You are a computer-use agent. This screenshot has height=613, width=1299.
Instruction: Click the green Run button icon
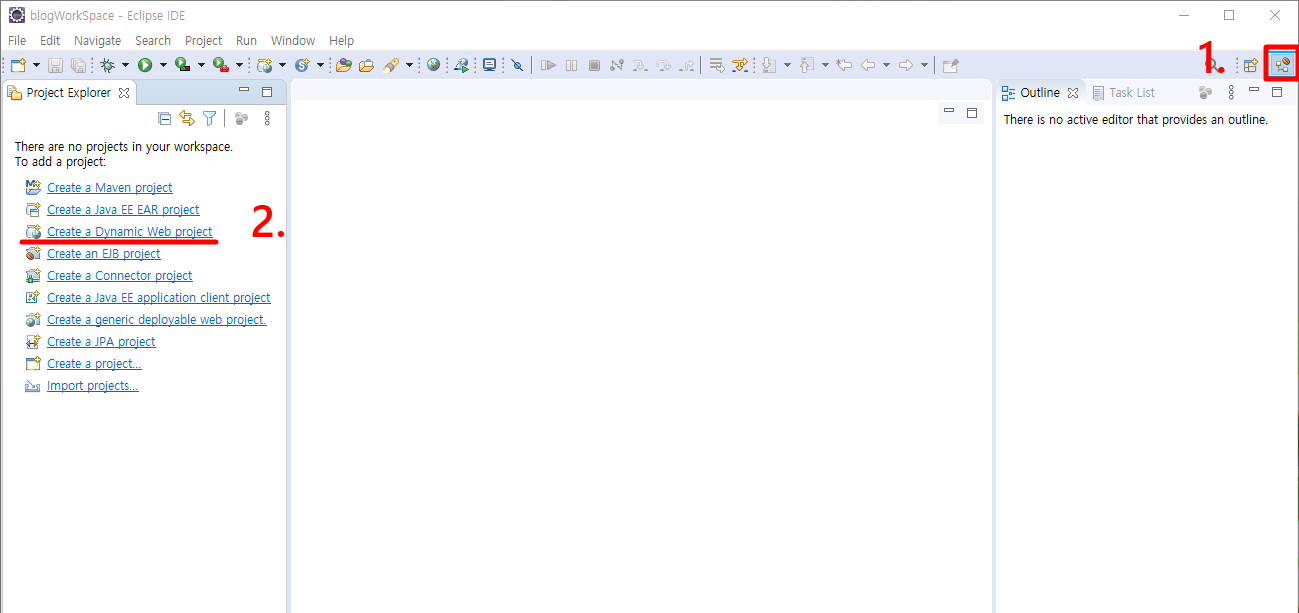[x=145, y=65]
